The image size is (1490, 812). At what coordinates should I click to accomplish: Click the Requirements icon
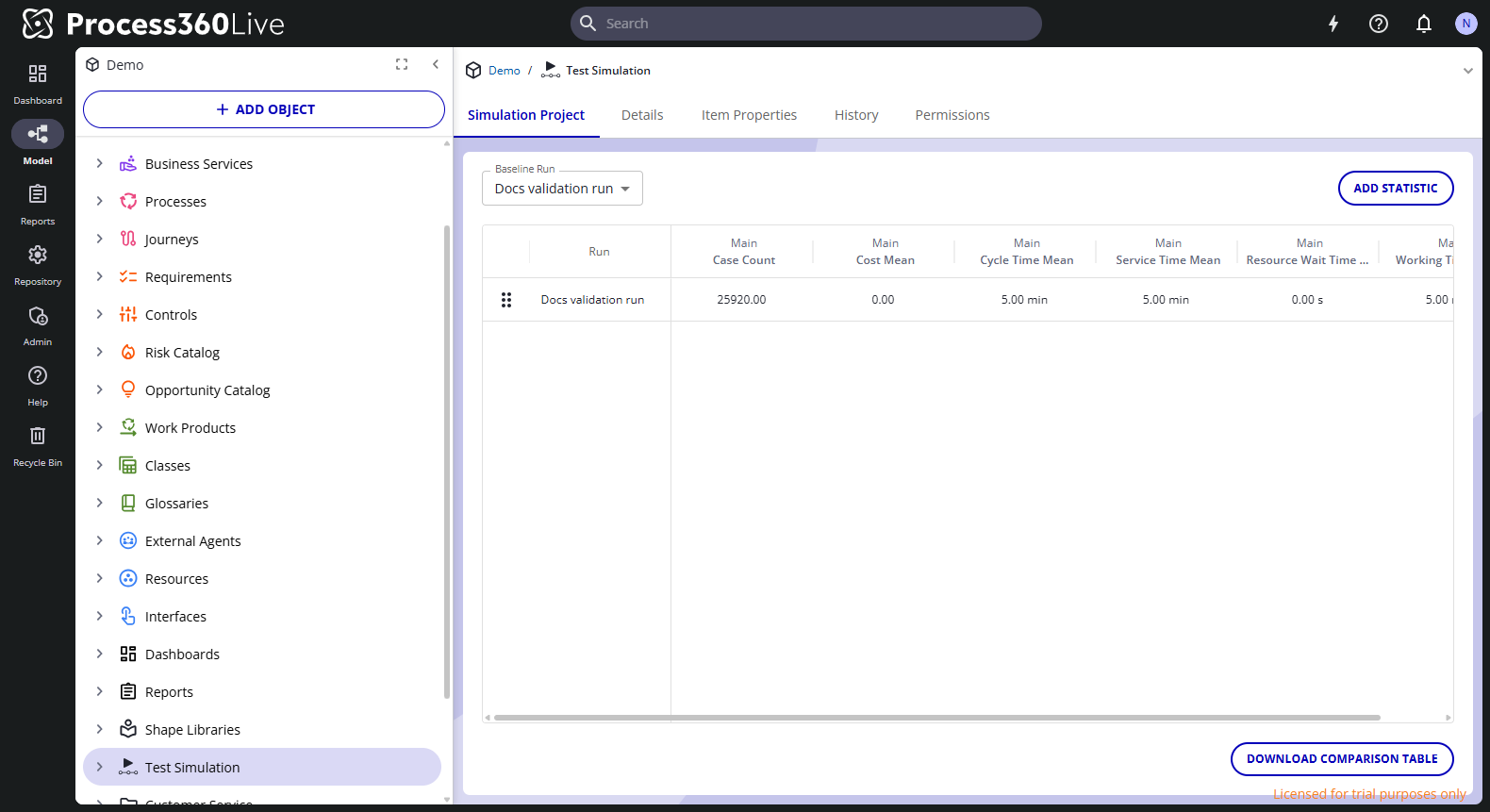(128, 277)
